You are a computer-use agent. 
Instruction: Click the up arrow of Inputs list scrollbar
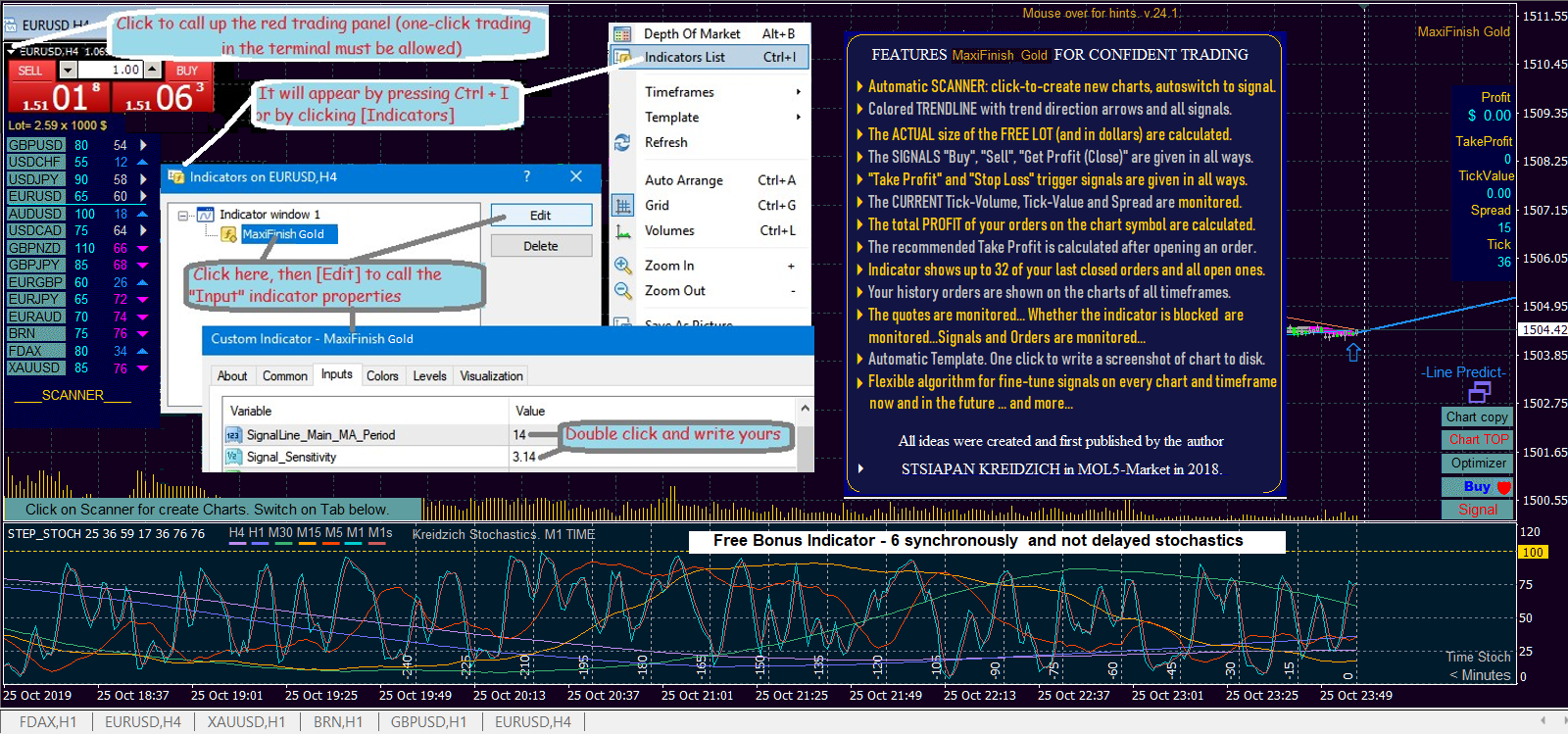coord(806,409)
